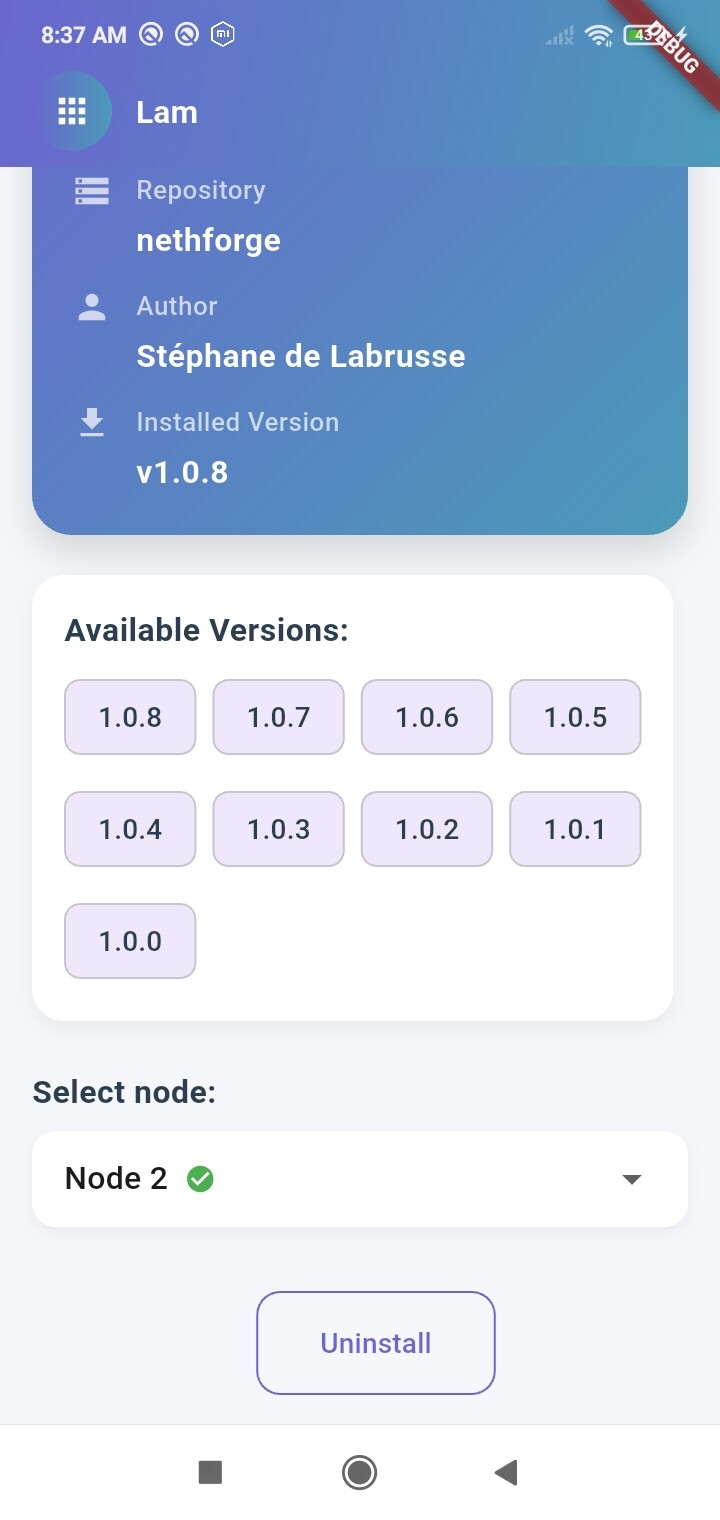Pick version 1.0.1 chip

pyautogui.click(x=575, y=829)
